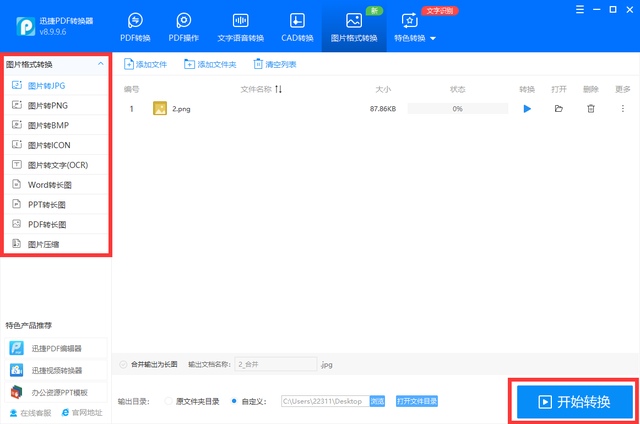Select 图片转BMP in sidebar

[x=56, y=125]
